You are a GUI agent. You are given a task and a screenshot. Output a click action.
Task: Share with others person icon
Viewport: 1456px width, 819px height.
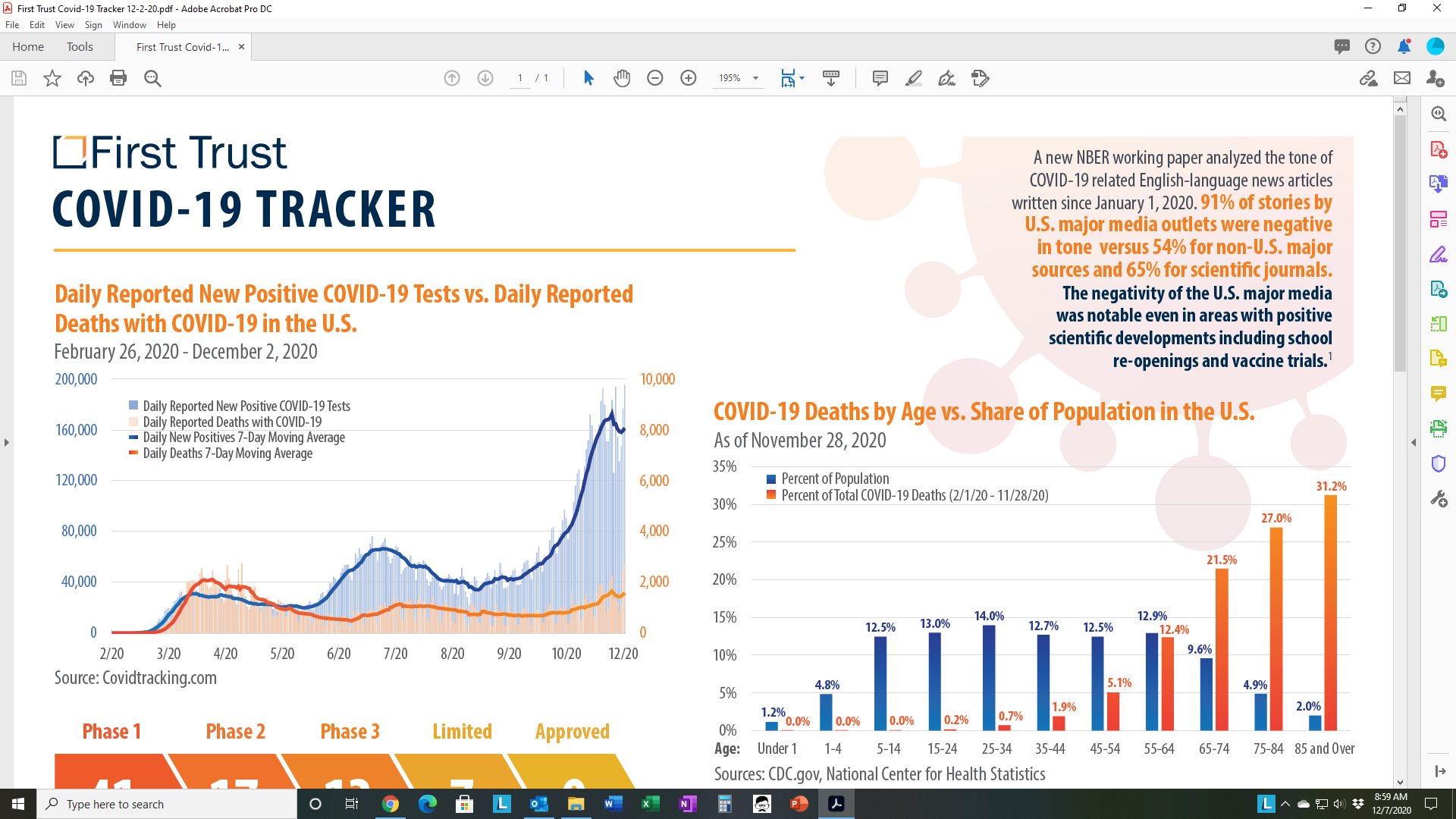(x=1435, y=78)
